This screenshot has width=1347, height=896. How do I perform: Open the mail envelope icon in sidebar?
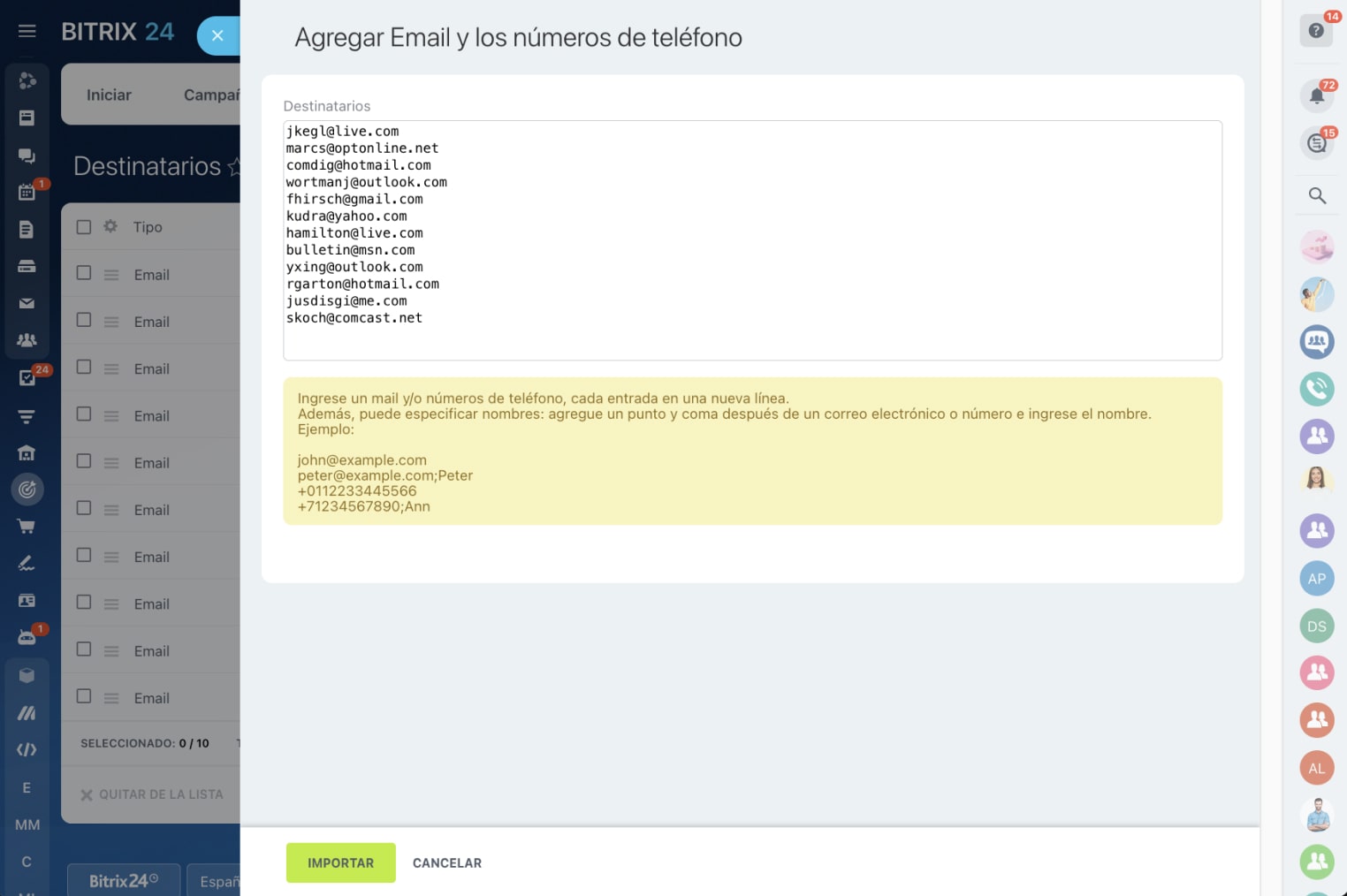coord(27,303)
